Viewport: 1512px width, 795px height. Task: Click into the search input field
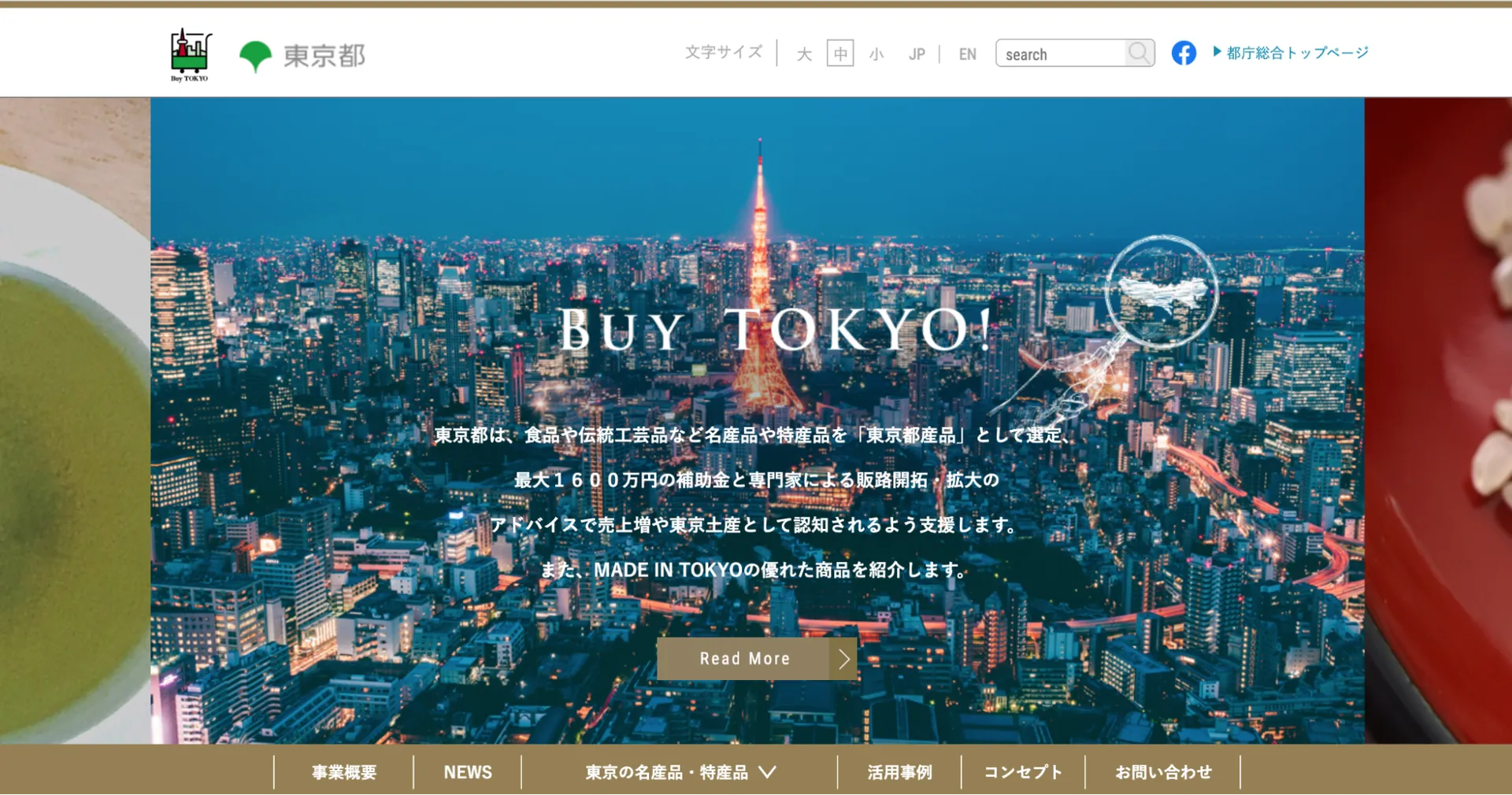[1061, 54]
